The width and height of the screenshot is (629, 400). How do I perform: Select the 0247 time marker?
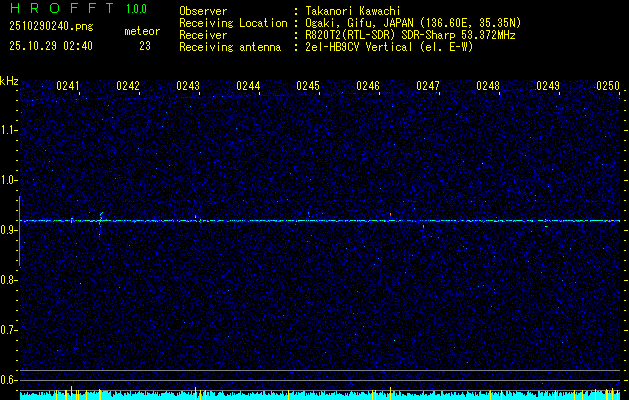pyautogui.click(x=428, y=87)
